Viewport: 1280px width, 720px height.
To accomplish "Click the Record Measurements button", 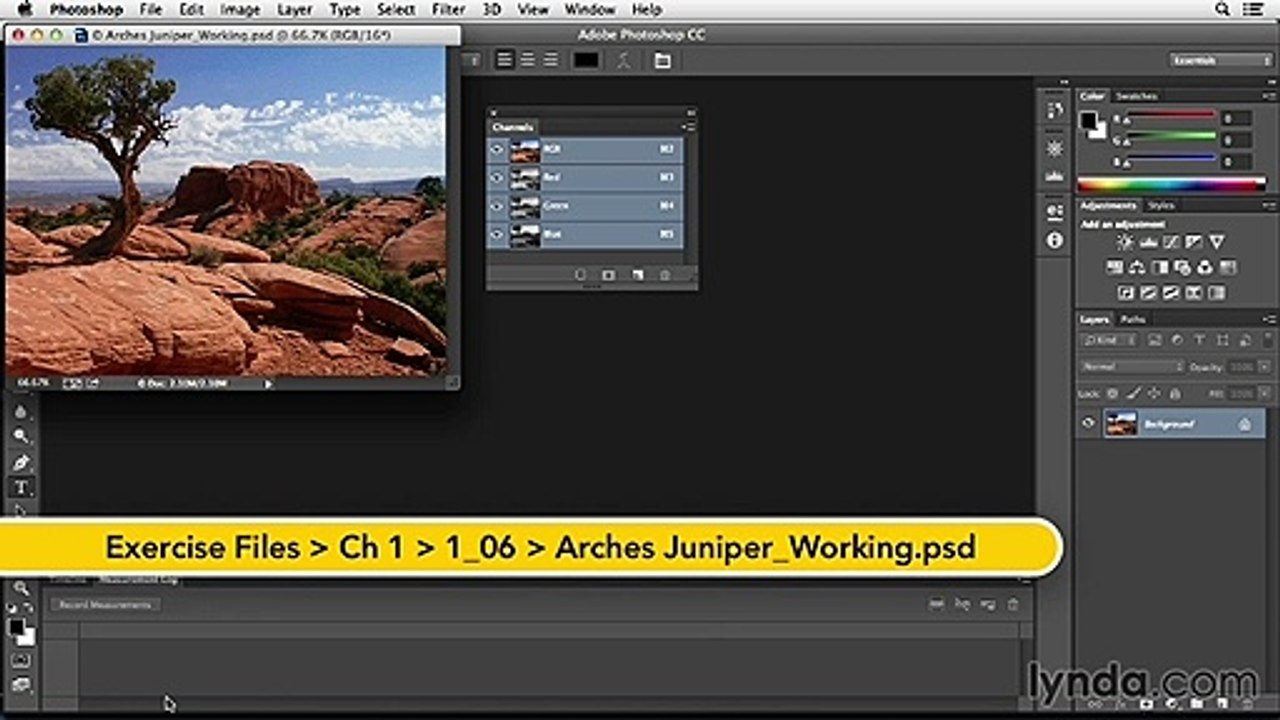I will pos(105,605).
